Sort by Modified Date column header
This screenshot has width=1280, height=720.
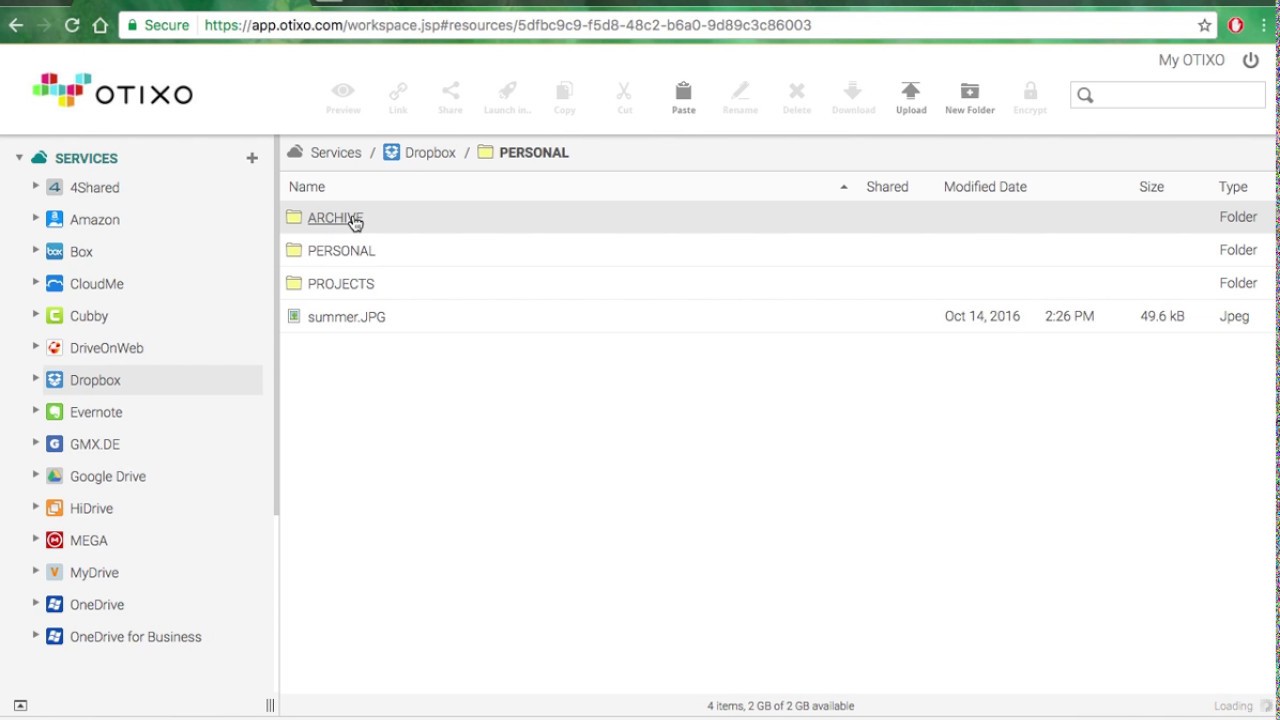(x=985, y=187)
